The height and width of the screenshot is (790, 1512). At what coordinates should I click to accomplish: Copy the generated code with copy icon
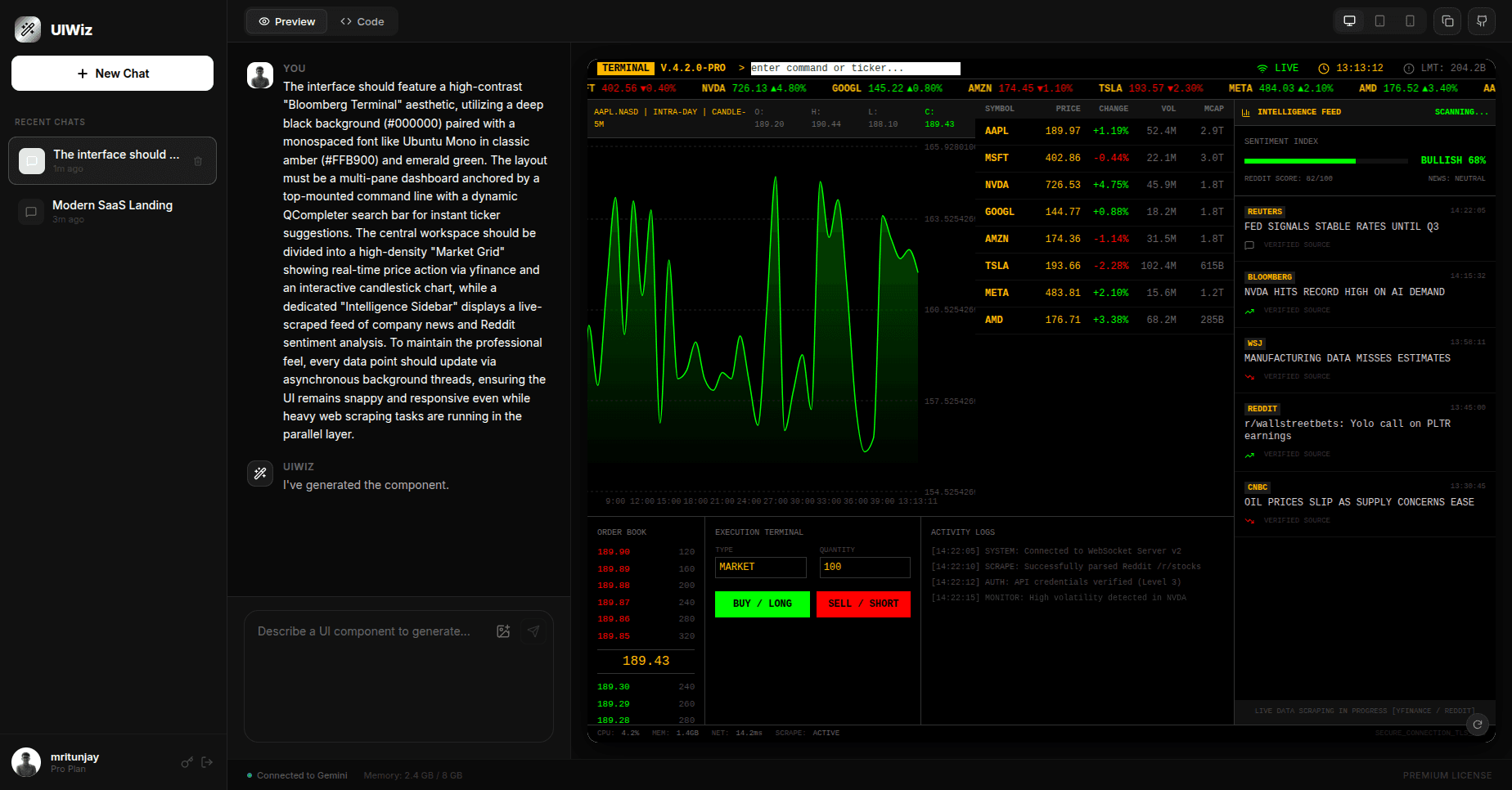1447,21
